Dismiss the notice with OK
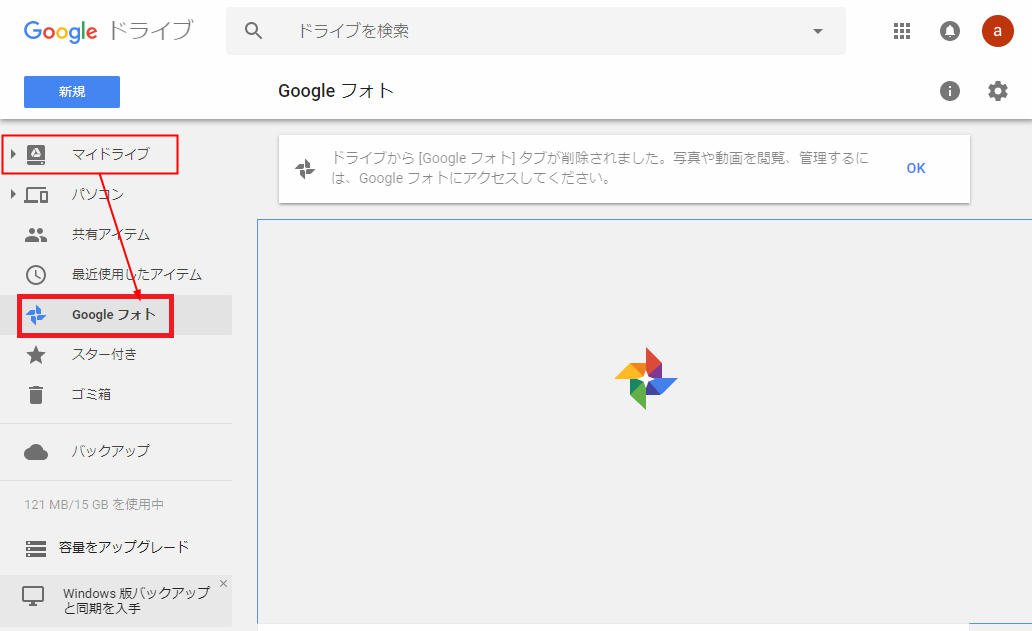Image resolution: width=1032 pixels, height=631 pixels. coord(916,168)
